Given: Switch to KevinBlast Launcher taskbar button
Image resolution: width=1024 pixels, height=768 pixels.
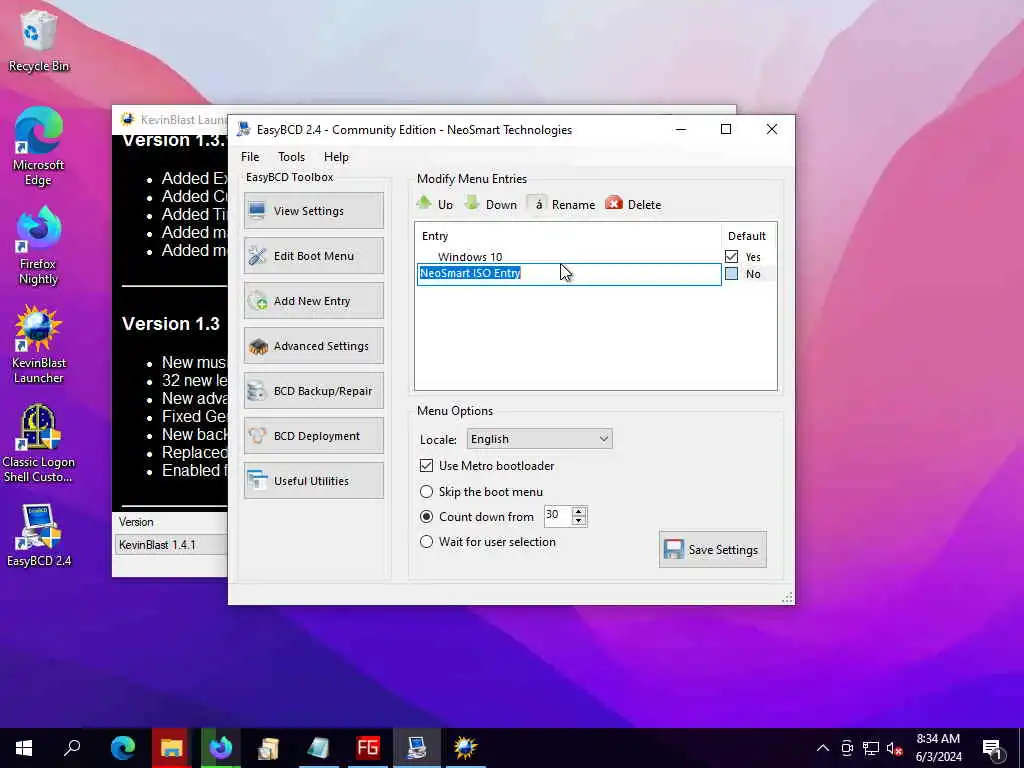Looking at the screenshot, I should [x=466, y=748].
